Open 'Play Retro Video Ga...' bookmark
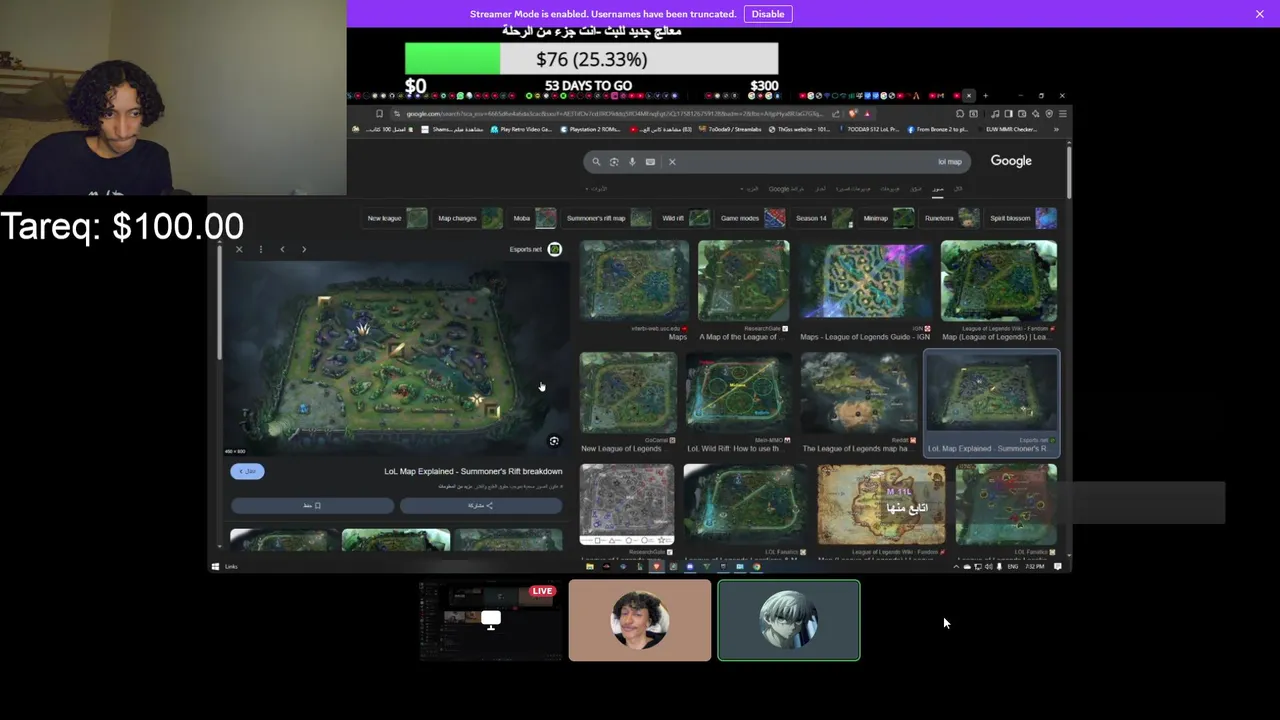 [x=521, y=129]
